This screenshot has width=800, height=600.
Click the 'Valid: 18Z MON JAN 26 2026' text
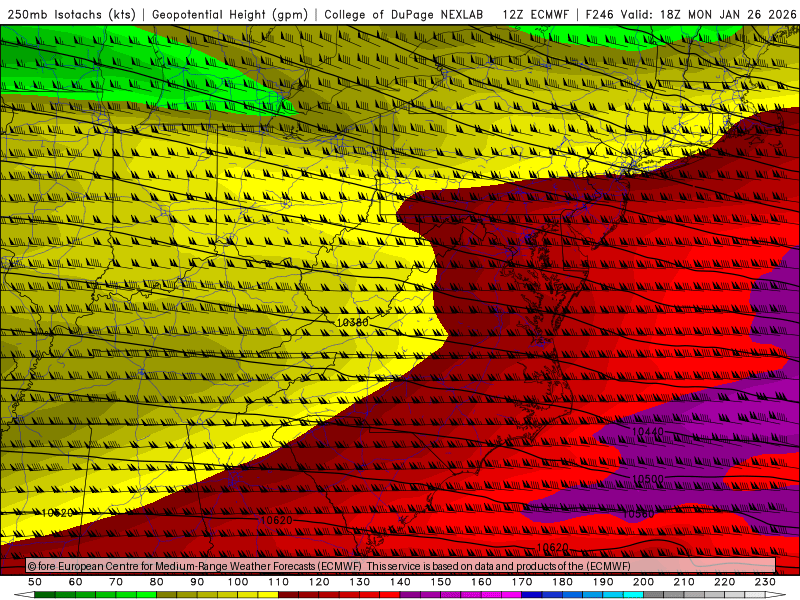709,14
